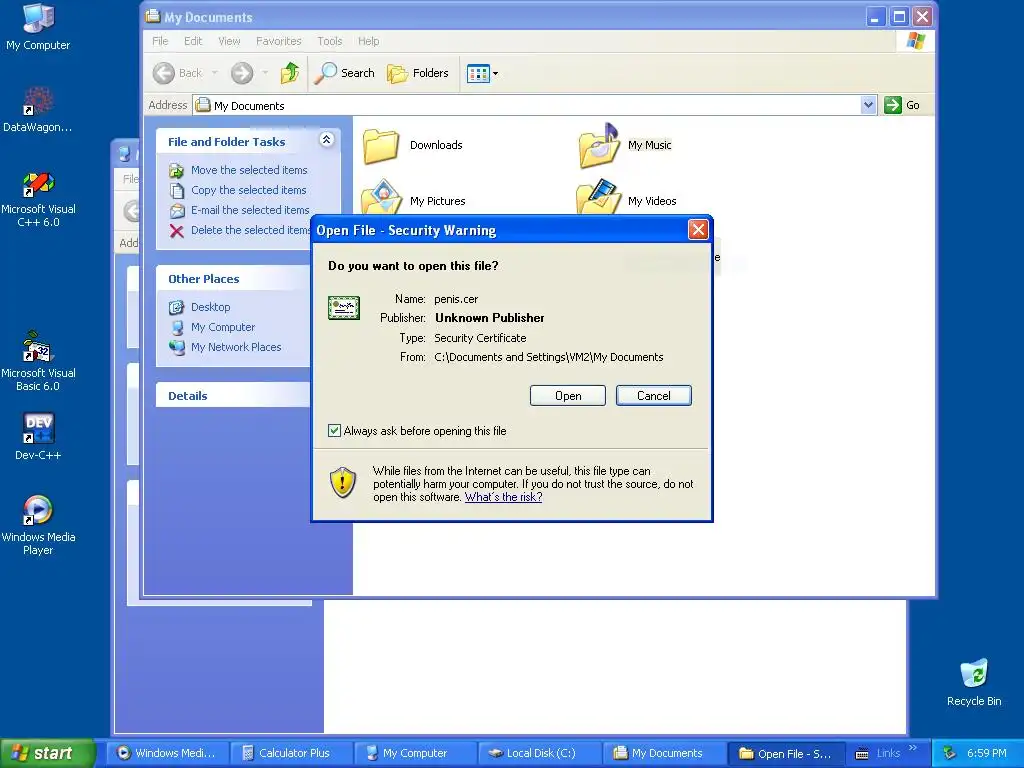Click the Open File taskbar button
The image size is (1024, 768).
tap(787, 753)
